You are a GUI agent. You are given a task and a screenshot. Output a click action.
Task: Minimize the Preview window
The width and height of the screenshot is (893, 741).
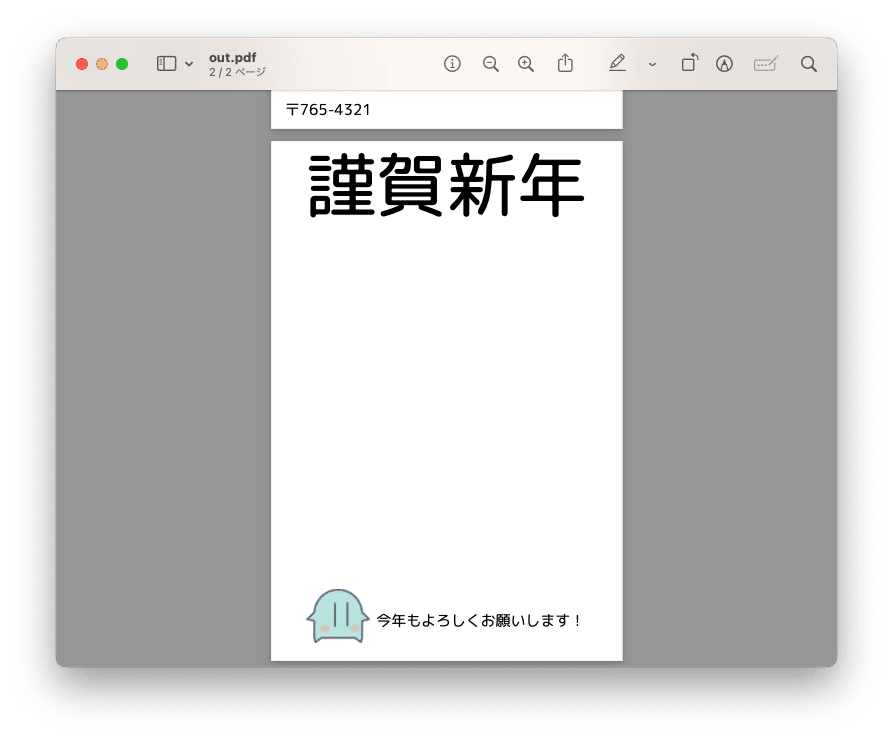pos(102,64)
